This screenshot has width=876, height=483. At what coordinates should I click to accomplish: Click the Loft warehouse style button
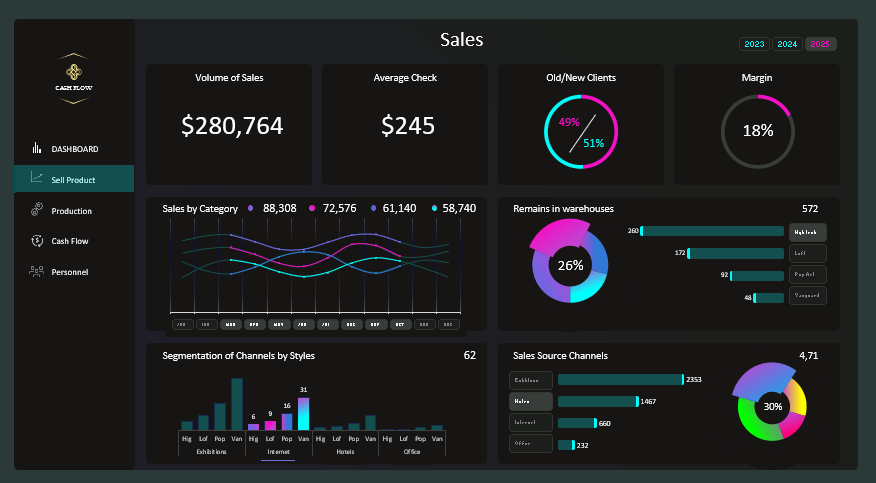pyautogui.click(x=807, y=253)
